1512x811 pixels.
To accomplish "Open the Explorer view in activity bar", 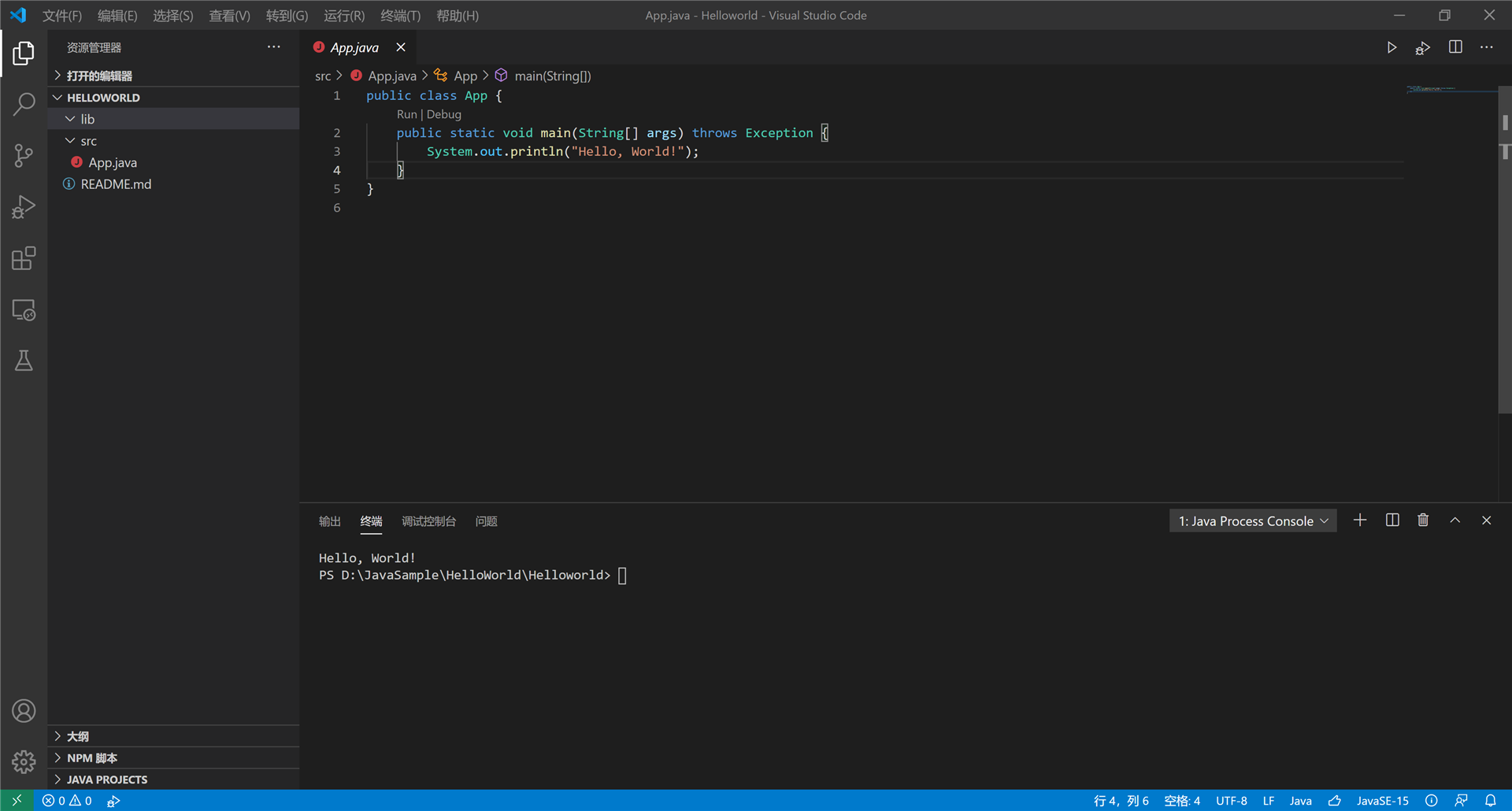I will pos(24,54).
